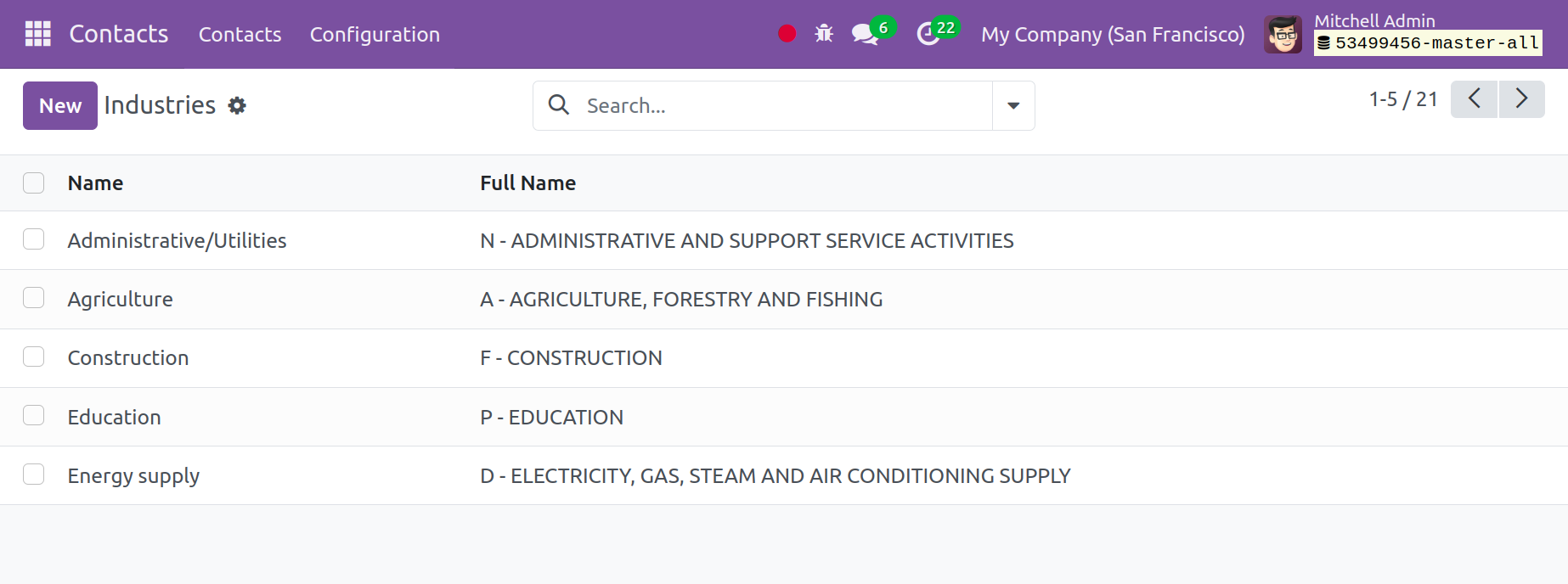
Task: Focus the Search input field
Action: coord(781,106)
